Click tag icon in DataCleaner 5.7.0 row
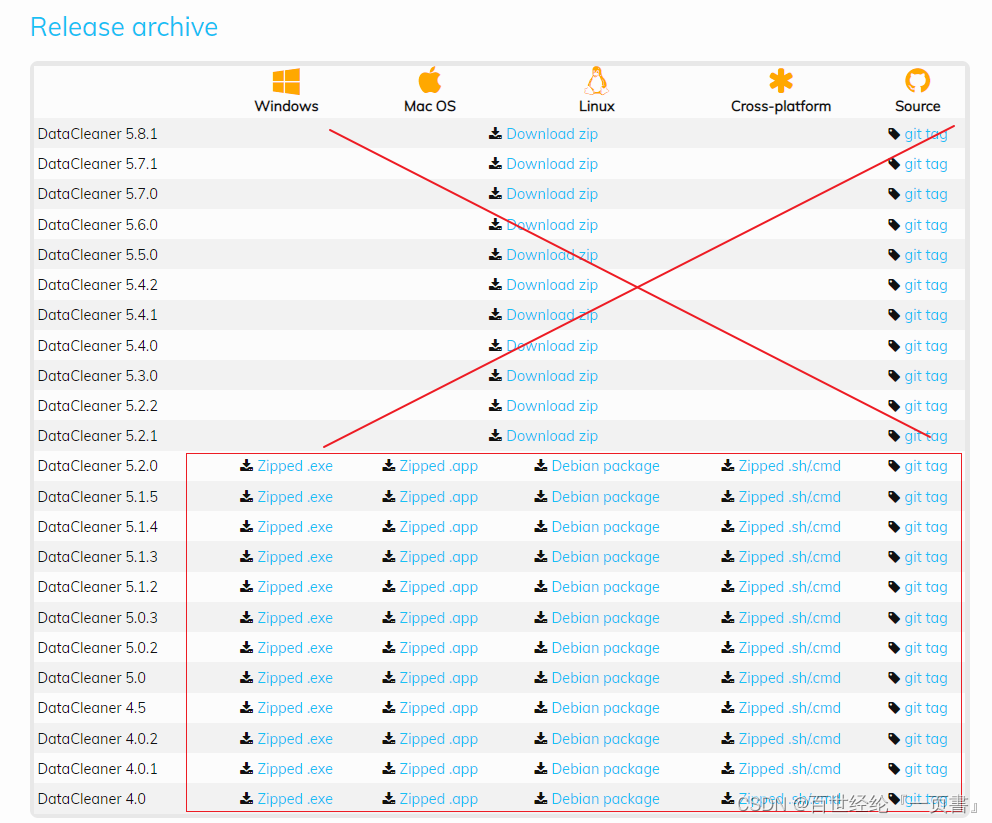 pos(894,194)
